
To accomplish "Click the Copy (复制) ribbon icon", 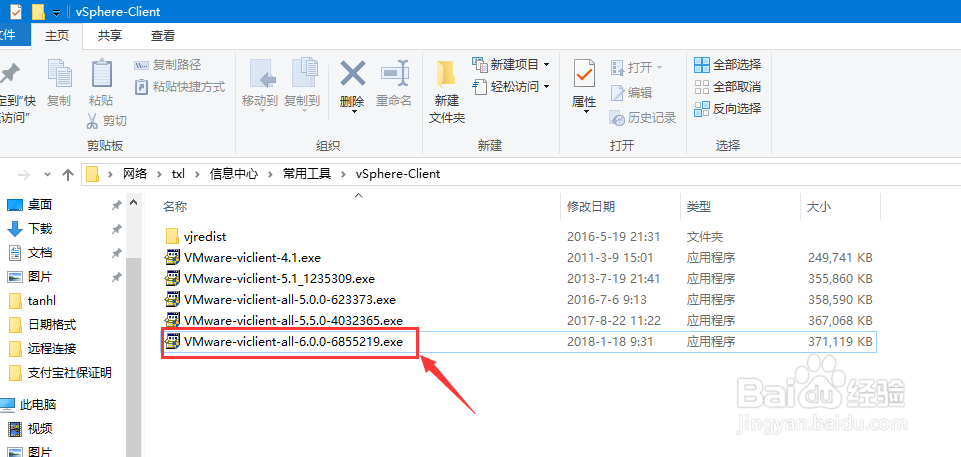I will [59, 75].
